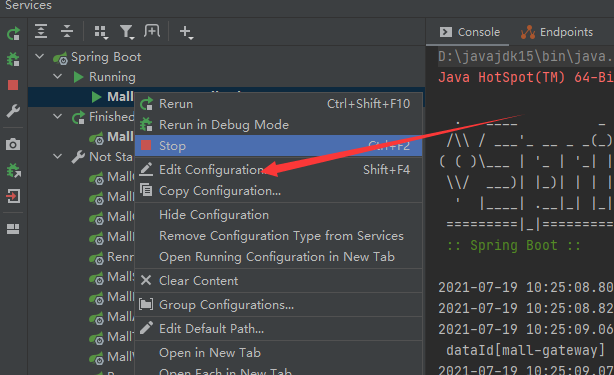Choose Open in New Tab entry

pos(278,353)
